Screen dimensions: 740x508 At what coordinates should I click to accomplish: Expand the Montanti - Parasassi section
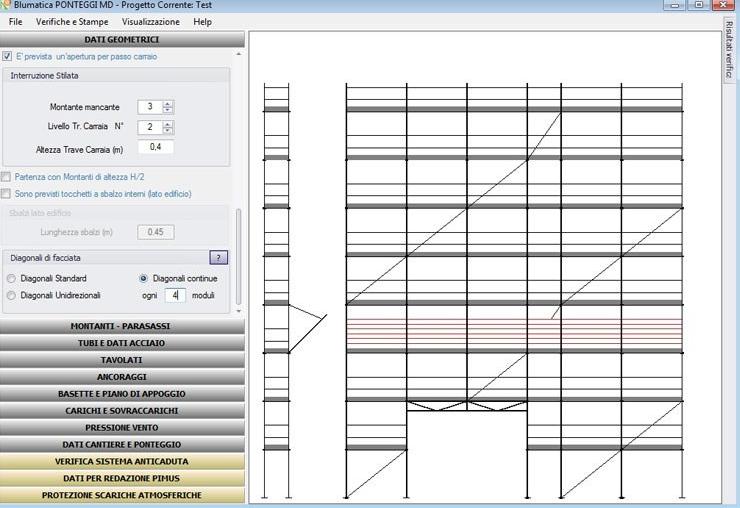(x=122, y=326)
